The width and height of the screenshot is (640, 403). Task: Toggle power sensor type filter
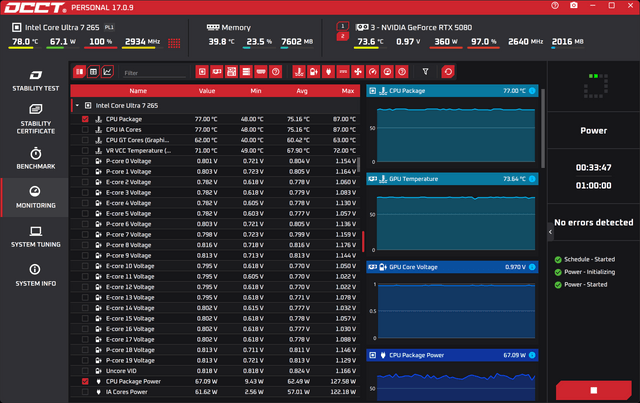329,72
